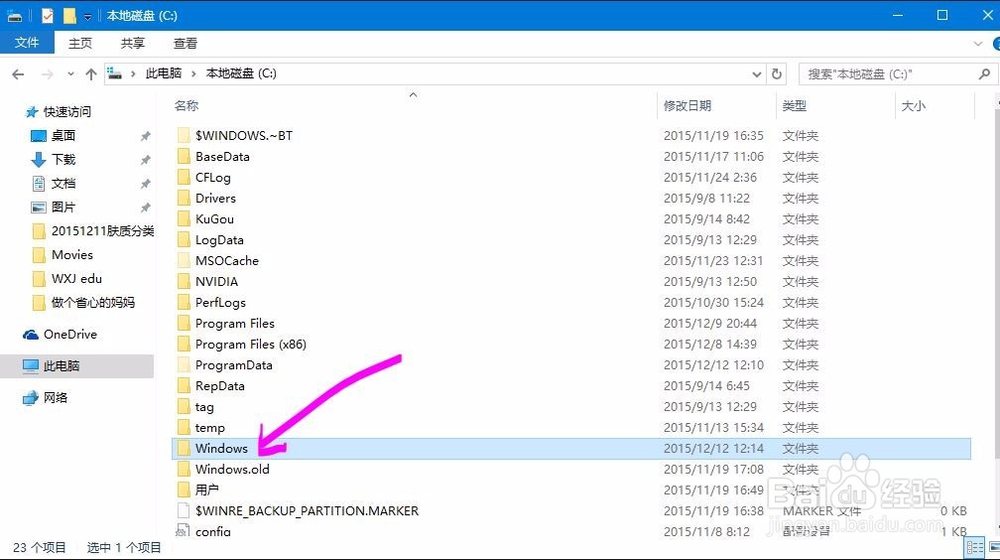Click the 用户 folder icon
Screen dimensions: 1000x560
point(184,490)
